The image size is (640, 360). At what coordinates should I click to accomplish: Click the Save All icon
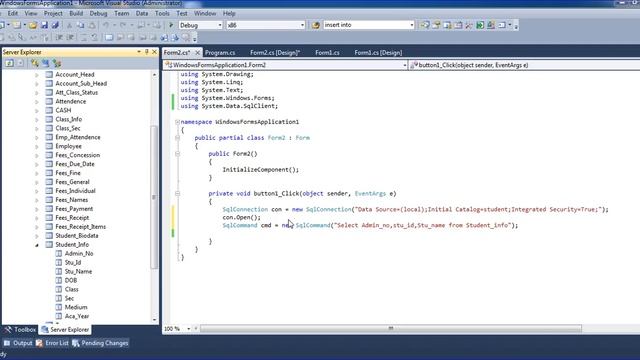[x=55, y=25]
